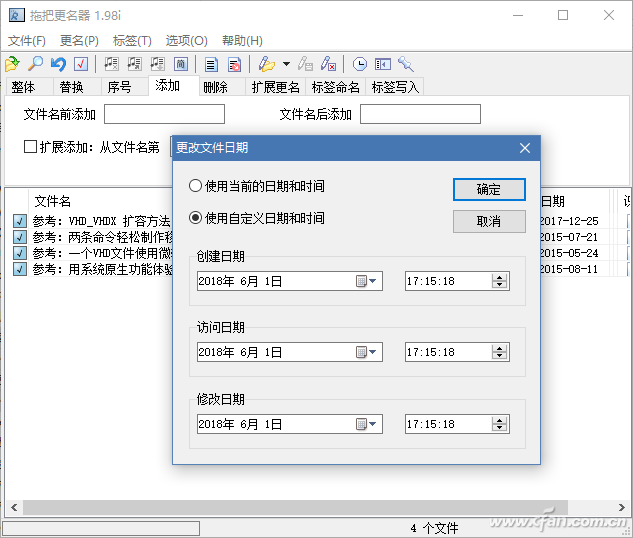The height and width of the screenshot is (538, 633).
Task: Click the open folder toolbar icon
Action: point(13,64)
